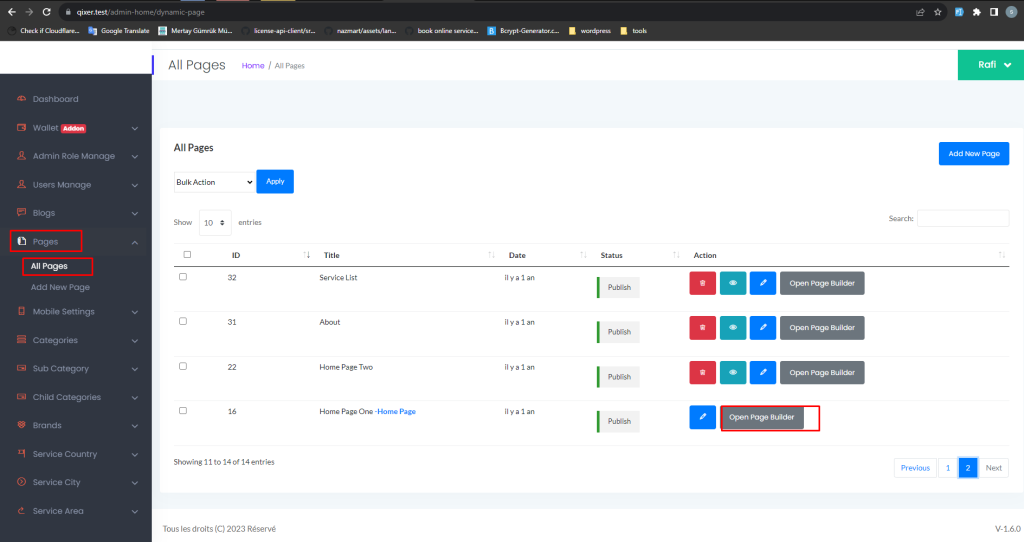Open Add New Page submenu item

(60, 287)
